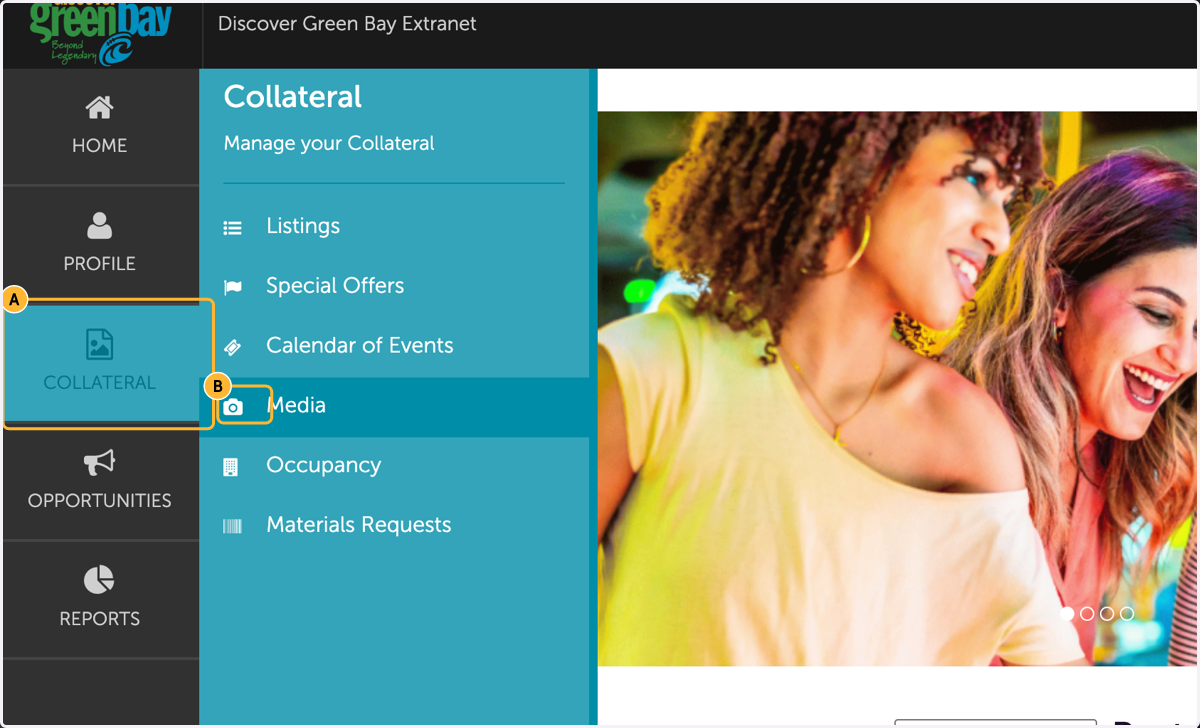1200x728 pixels.
Task: Click the Home house icon
Action: click(99, 107)
